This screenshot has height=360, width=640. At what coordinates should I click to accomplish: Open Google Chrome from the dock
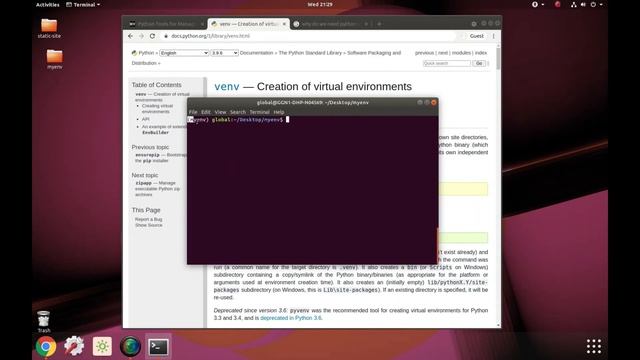(46, 347)
